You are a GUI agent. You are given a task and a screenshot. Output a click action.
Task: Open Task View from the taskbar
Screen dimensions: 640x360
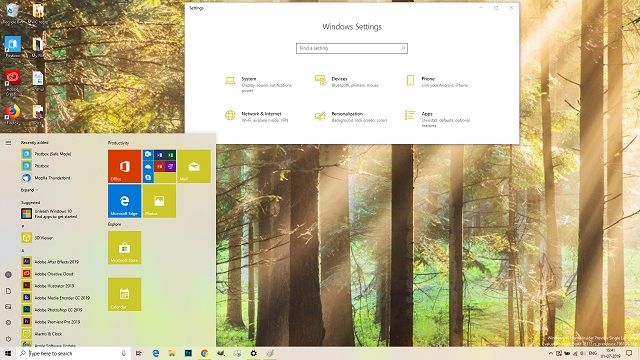tap(139, 353)
